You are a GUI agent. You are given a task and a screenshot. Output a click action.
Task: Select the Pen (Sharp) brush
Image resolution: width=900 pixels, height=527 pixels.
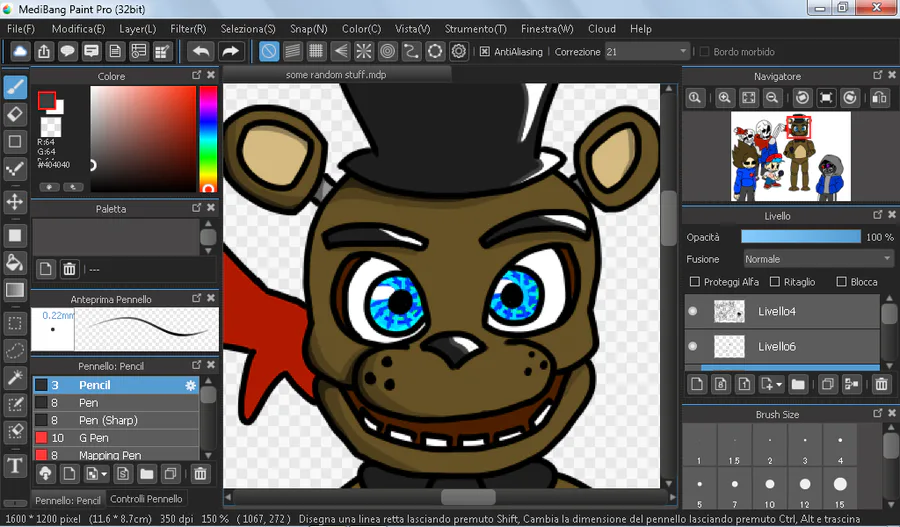pos(116,420)
